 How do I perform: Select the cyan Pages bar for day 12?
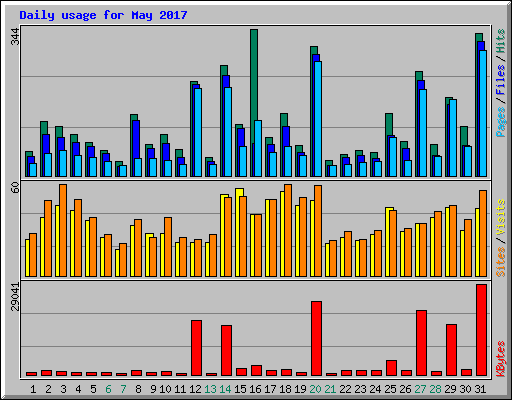198,132
